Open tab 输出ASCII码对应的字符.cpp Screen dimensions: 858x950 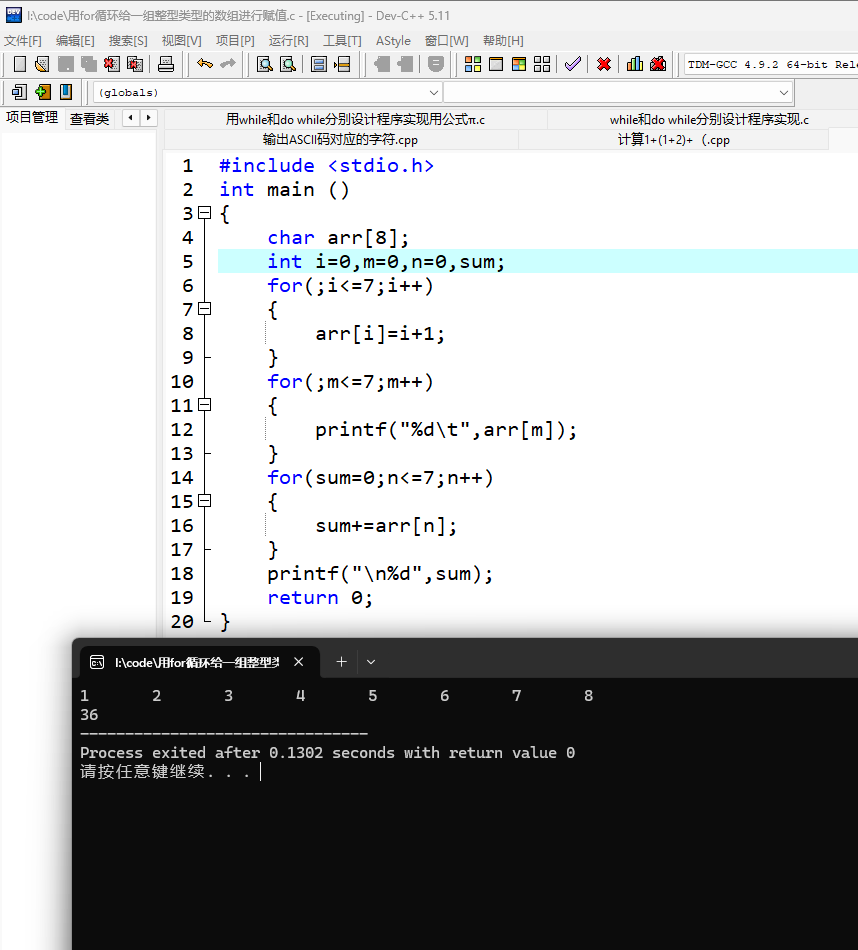pyautogui.click(x=341, y=139)
